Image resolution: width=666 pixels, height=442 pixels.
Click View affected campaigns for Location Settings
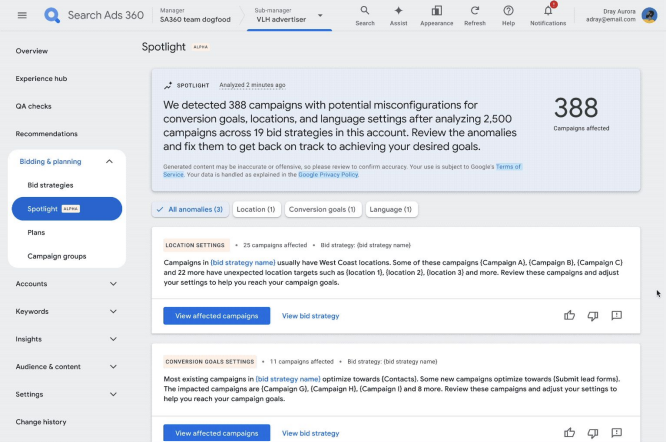coord(217,316)
